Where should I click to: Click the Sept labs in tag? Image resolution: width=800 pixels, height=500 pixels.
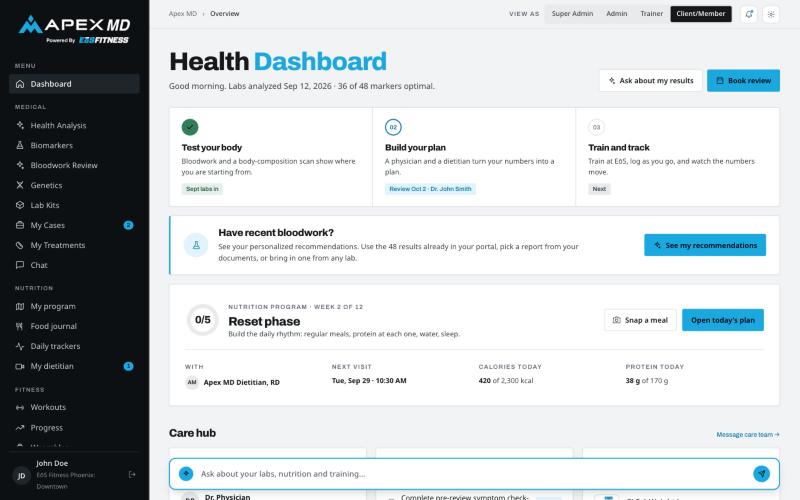pyautogui.click(x=202, y=189)
